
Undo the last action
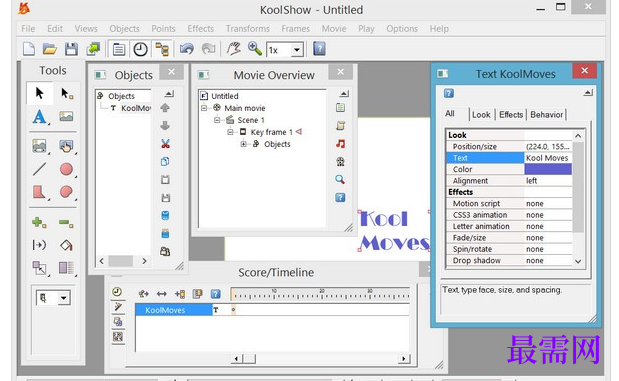(x=186, y=49)
